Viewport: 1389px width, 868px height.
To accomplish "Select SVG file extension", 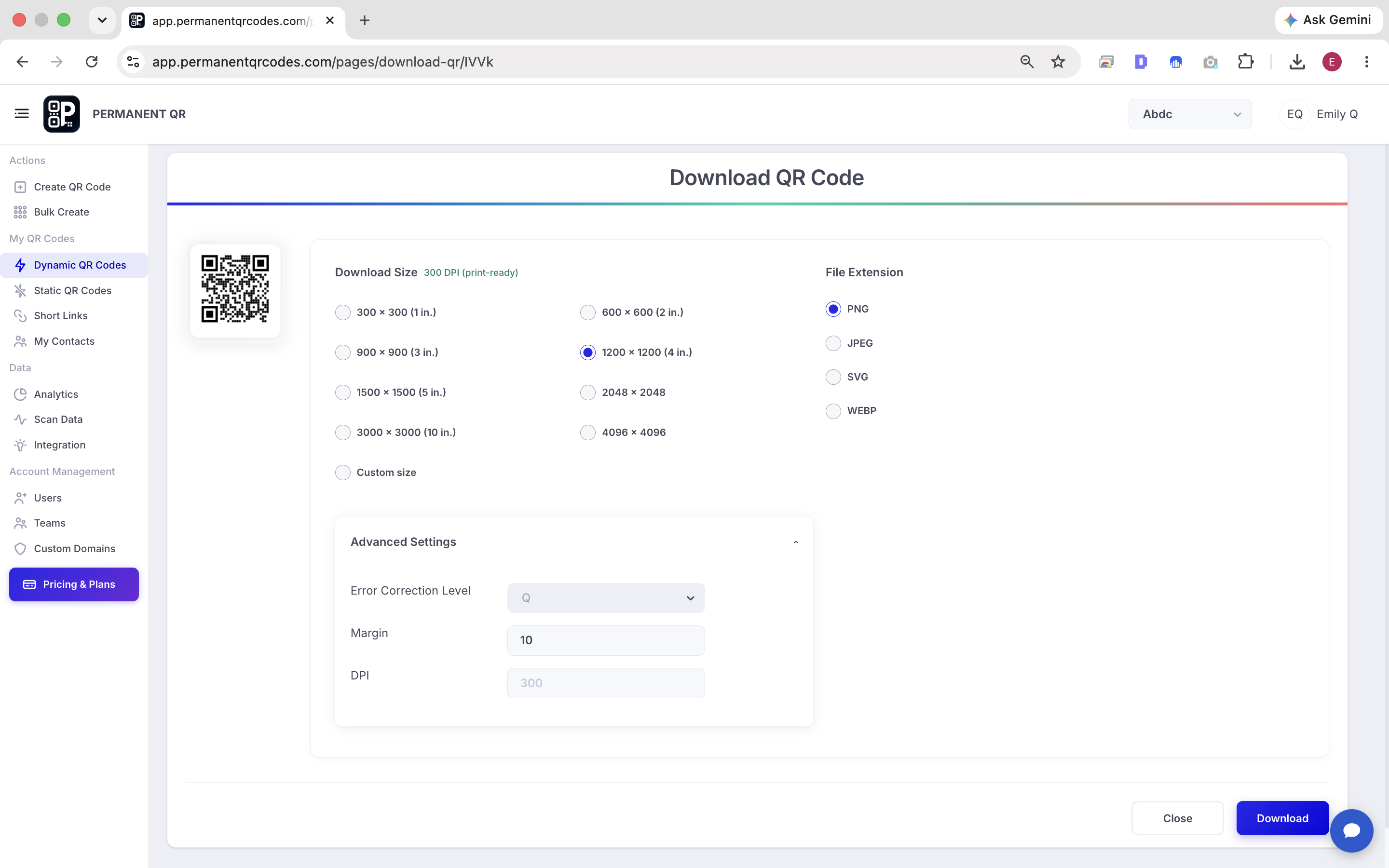I will [833, 377].
